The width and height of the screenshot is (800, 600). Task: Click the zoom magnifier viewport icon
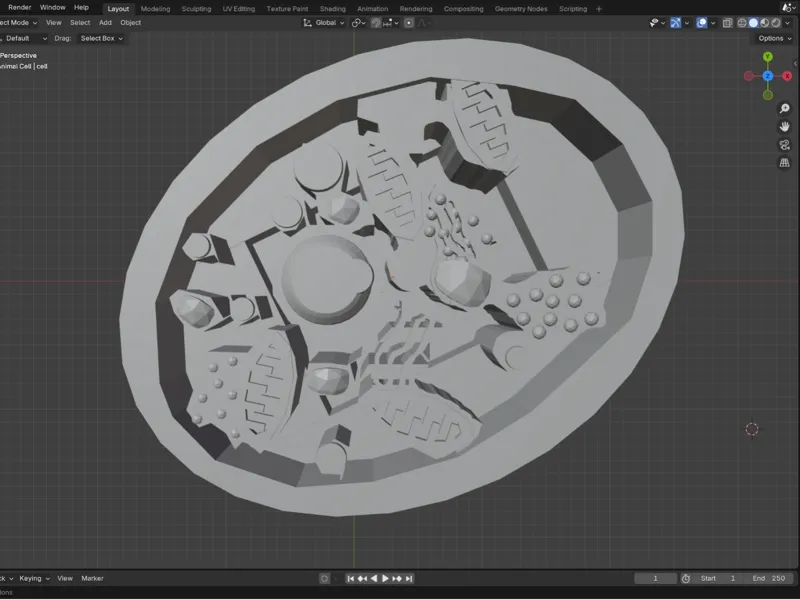coord(784,108)
